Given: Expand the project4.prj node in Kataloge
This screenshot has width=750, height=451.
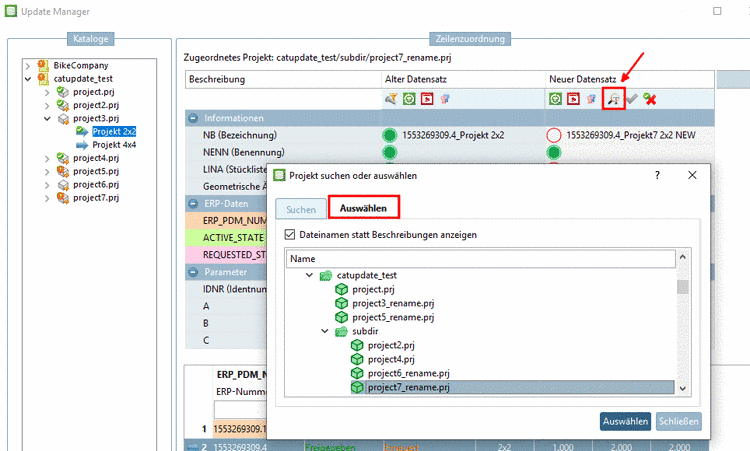Looking at the screenshot, I should click(47, 158).
